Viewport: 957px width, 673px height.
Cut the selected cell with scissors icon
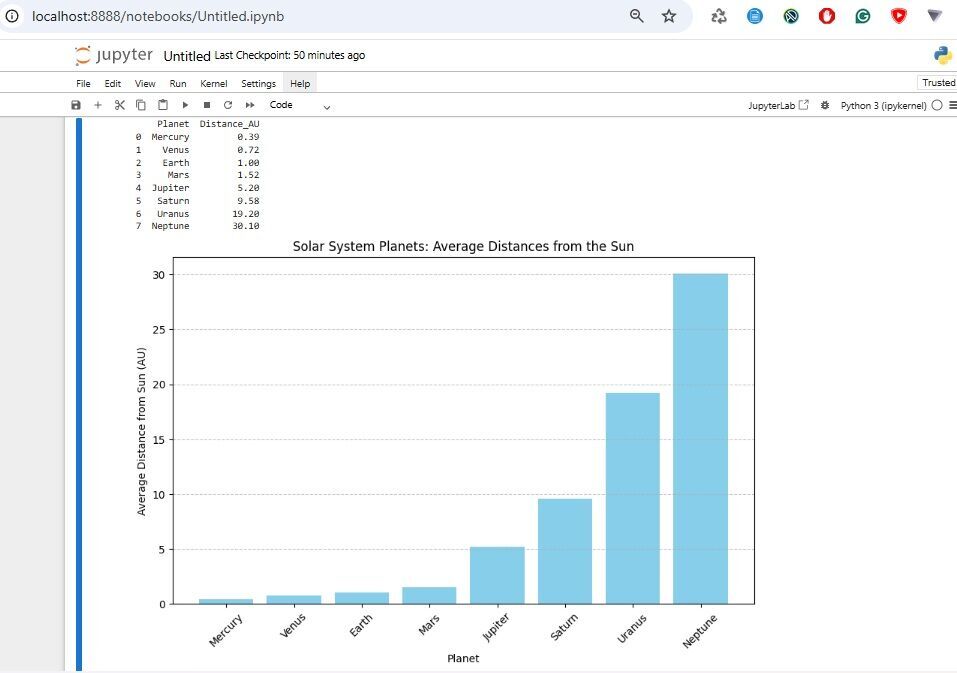(119, 105)
